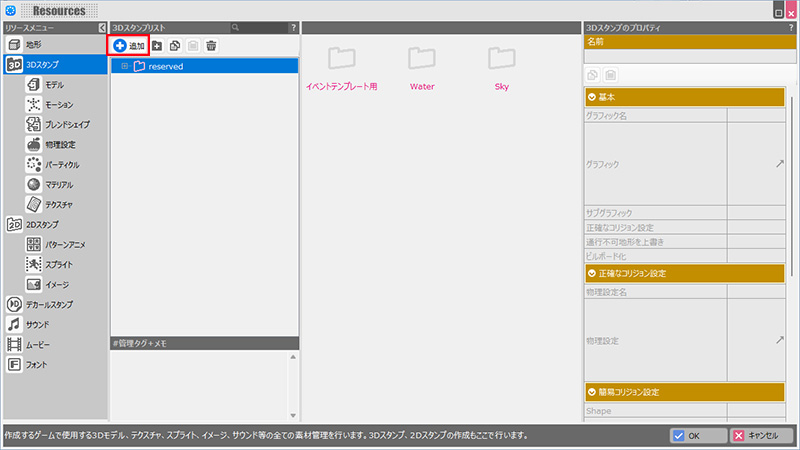Click the memo scrollbar up arrow
Screen dimensions: 800x450
coord(293,357)
